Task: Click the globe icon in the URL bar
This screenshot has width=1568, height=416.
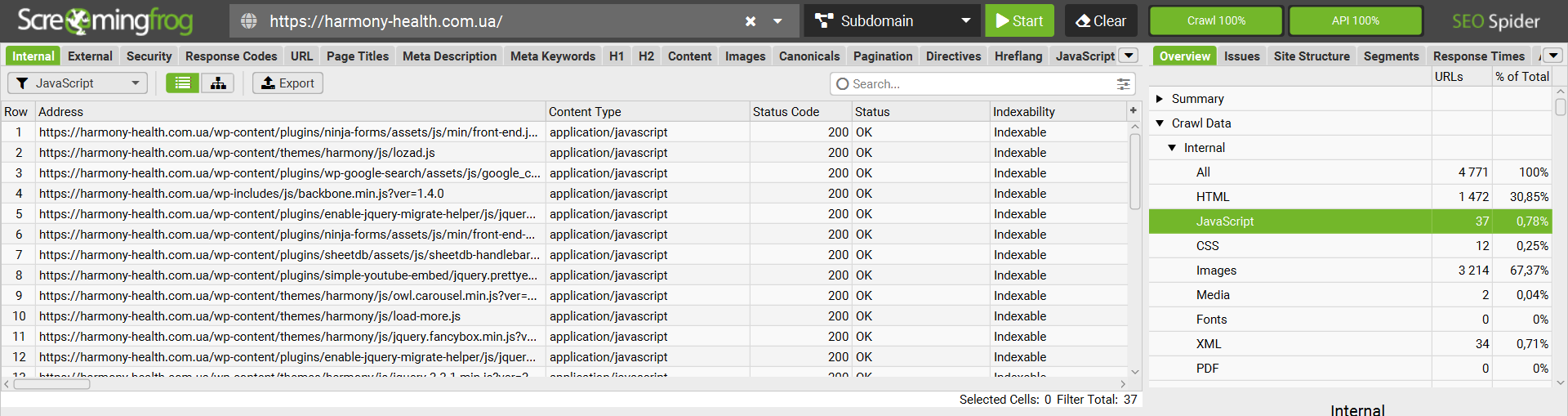Action: (249, 21)
